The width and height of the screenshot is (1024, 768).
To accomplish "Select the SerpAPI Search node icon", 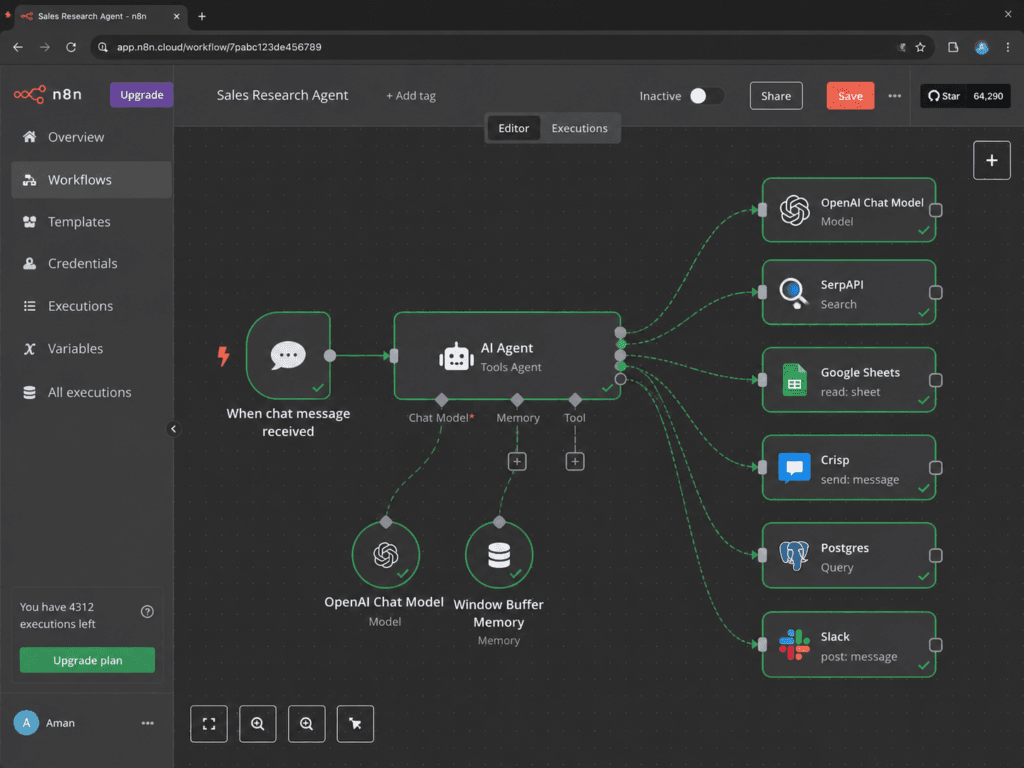I will coord(793,293).
